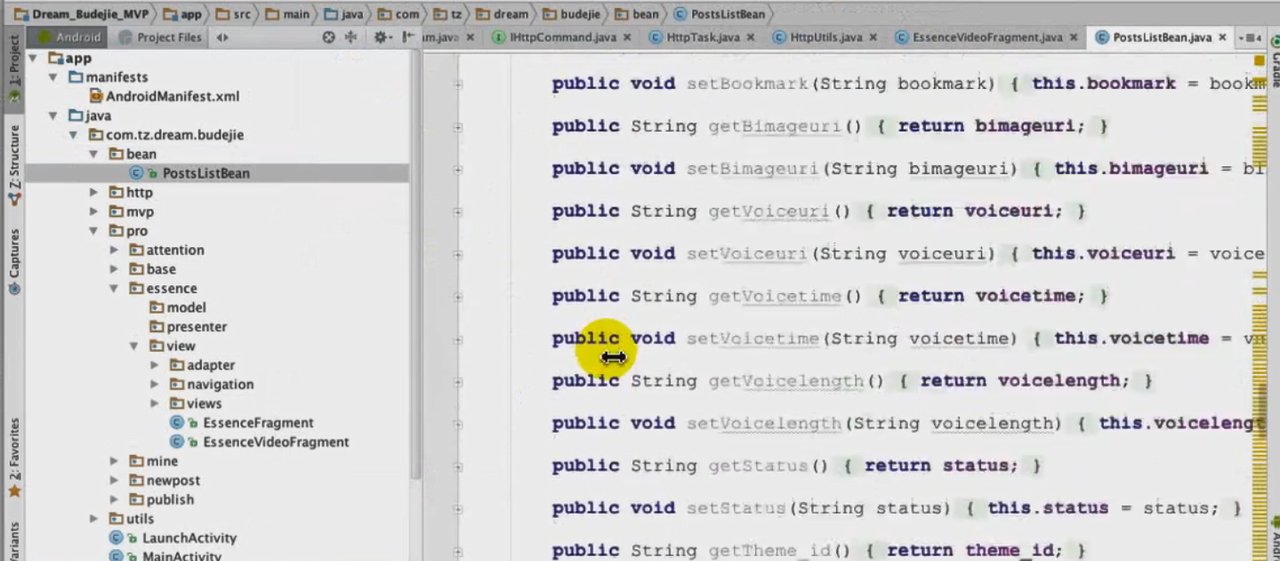Expand the views package
The height and width of the screenshot is (561, 1280).
(154, 403)
